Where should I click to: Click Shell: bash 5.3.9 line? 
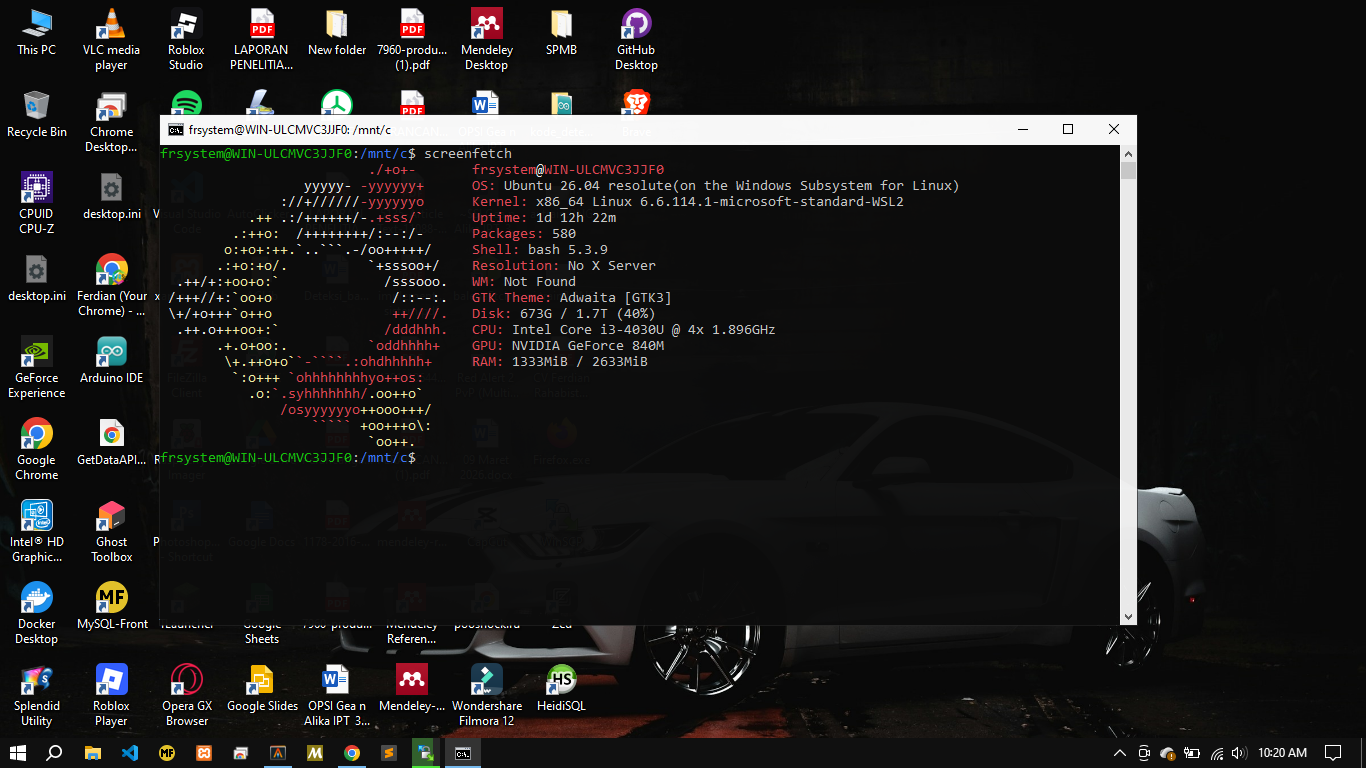coord(540,249)
